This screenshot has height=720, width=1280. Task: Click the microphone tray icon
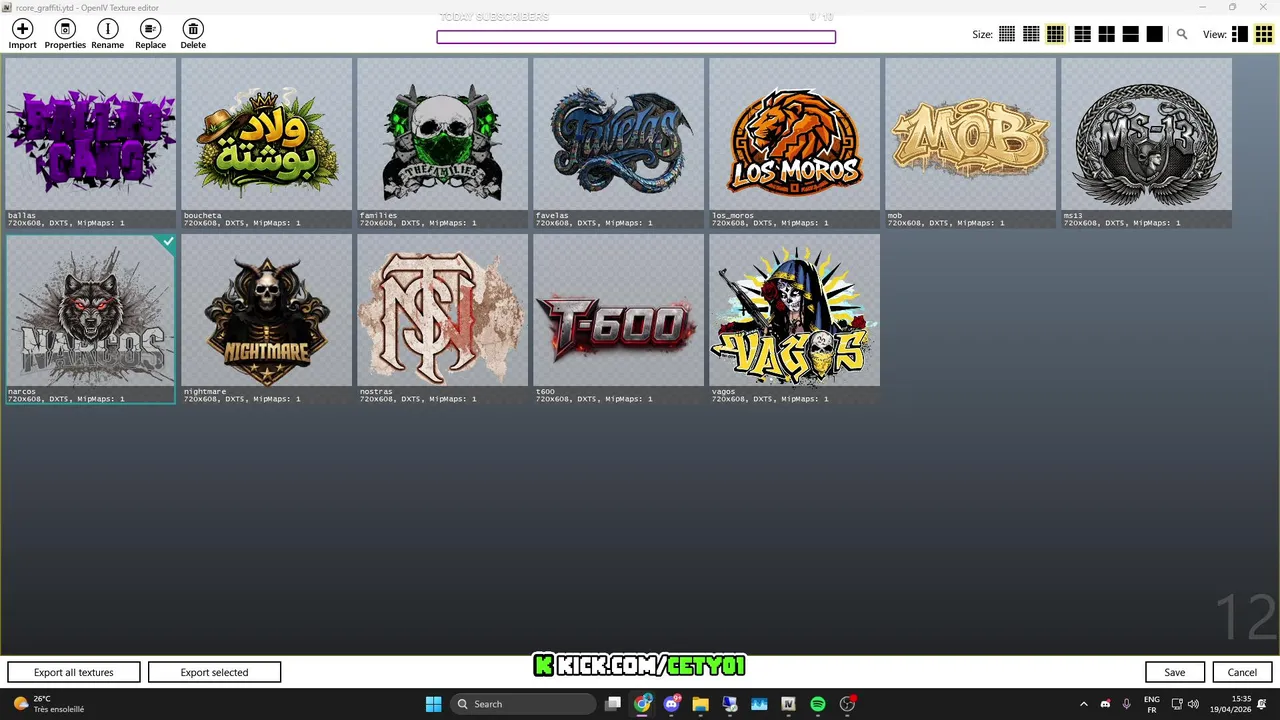1127,704
